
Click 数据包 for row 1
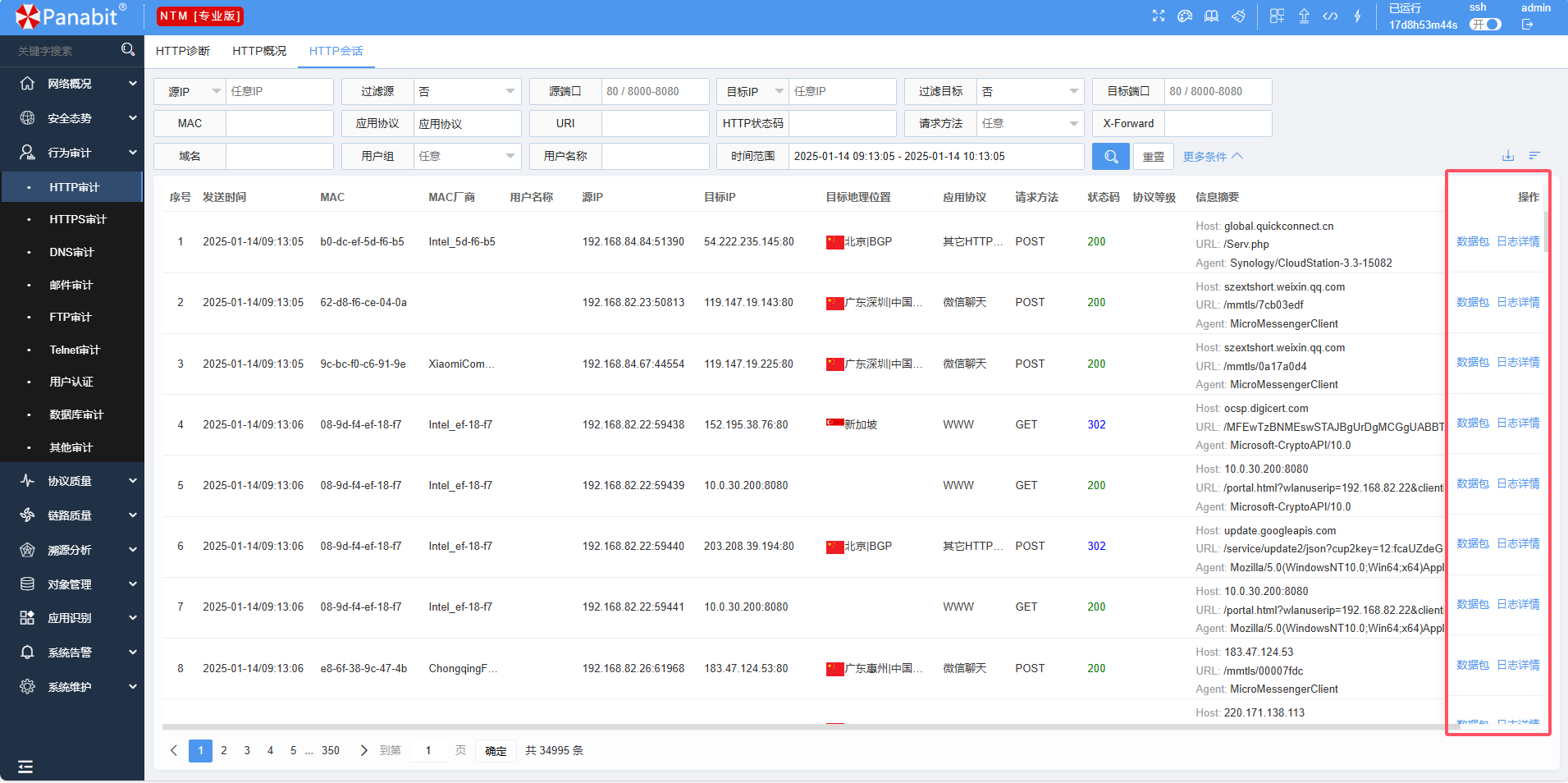[x=1473, y=241]
